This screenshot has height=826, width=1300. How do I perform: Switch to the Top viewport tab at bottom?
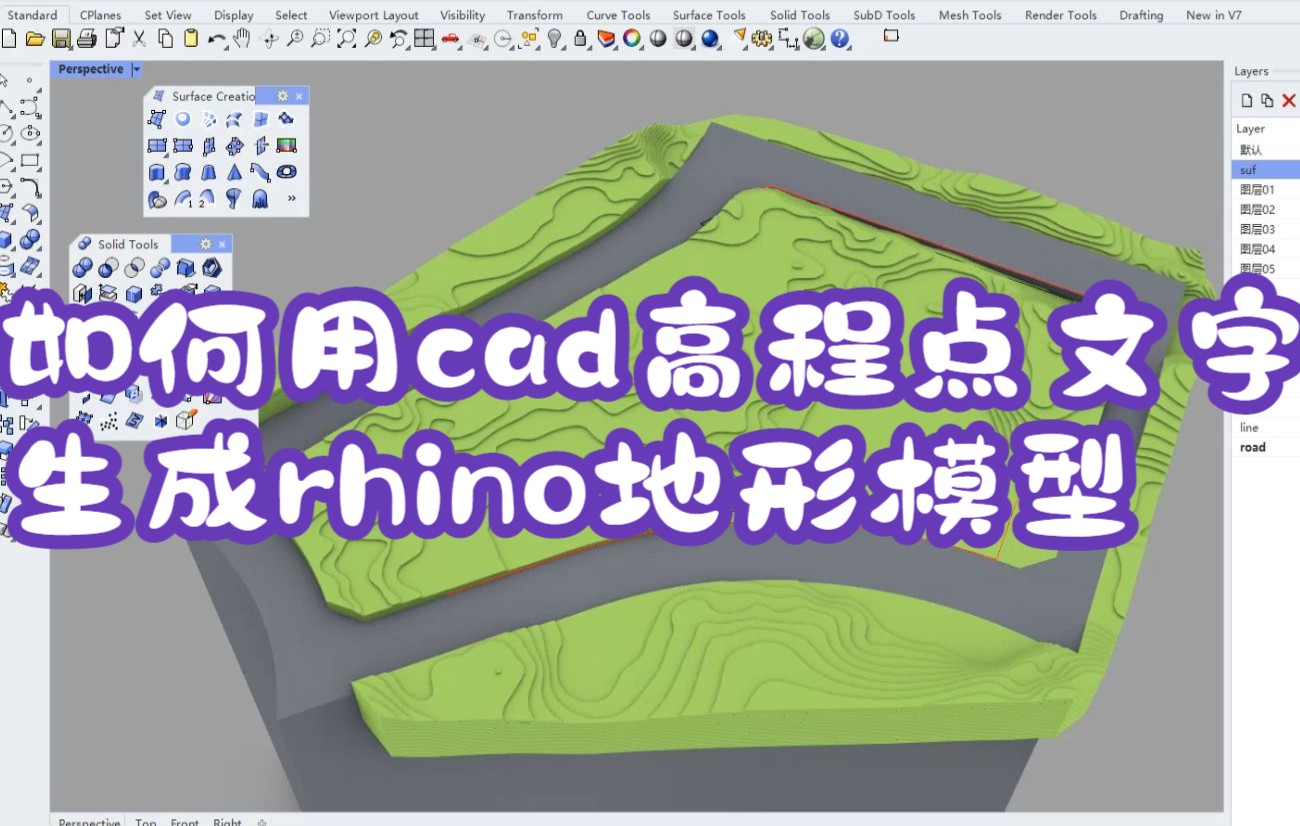[x=146, y=821]
